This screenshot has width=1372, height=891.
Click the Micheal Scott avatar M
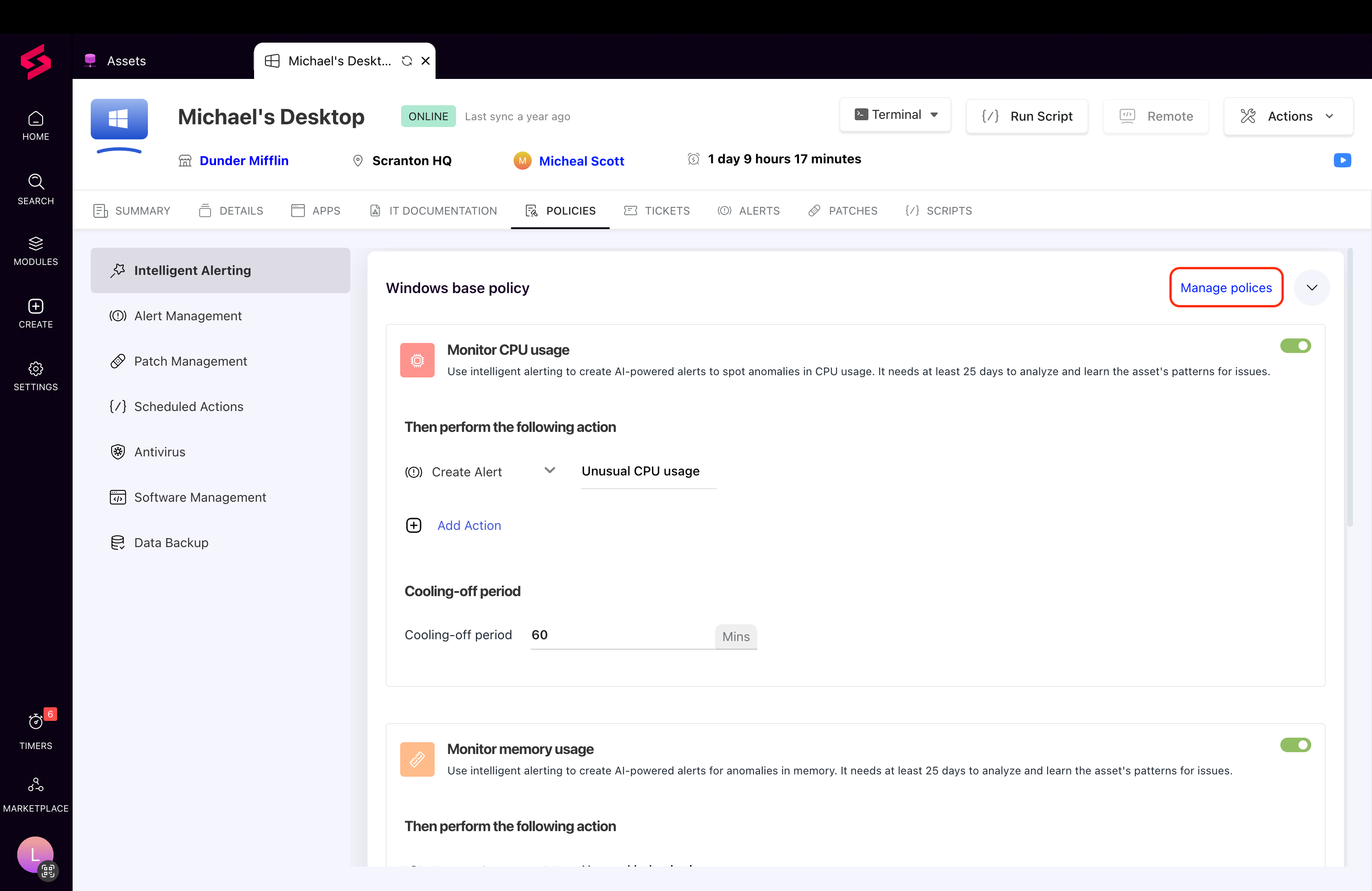tap(522, 161)
